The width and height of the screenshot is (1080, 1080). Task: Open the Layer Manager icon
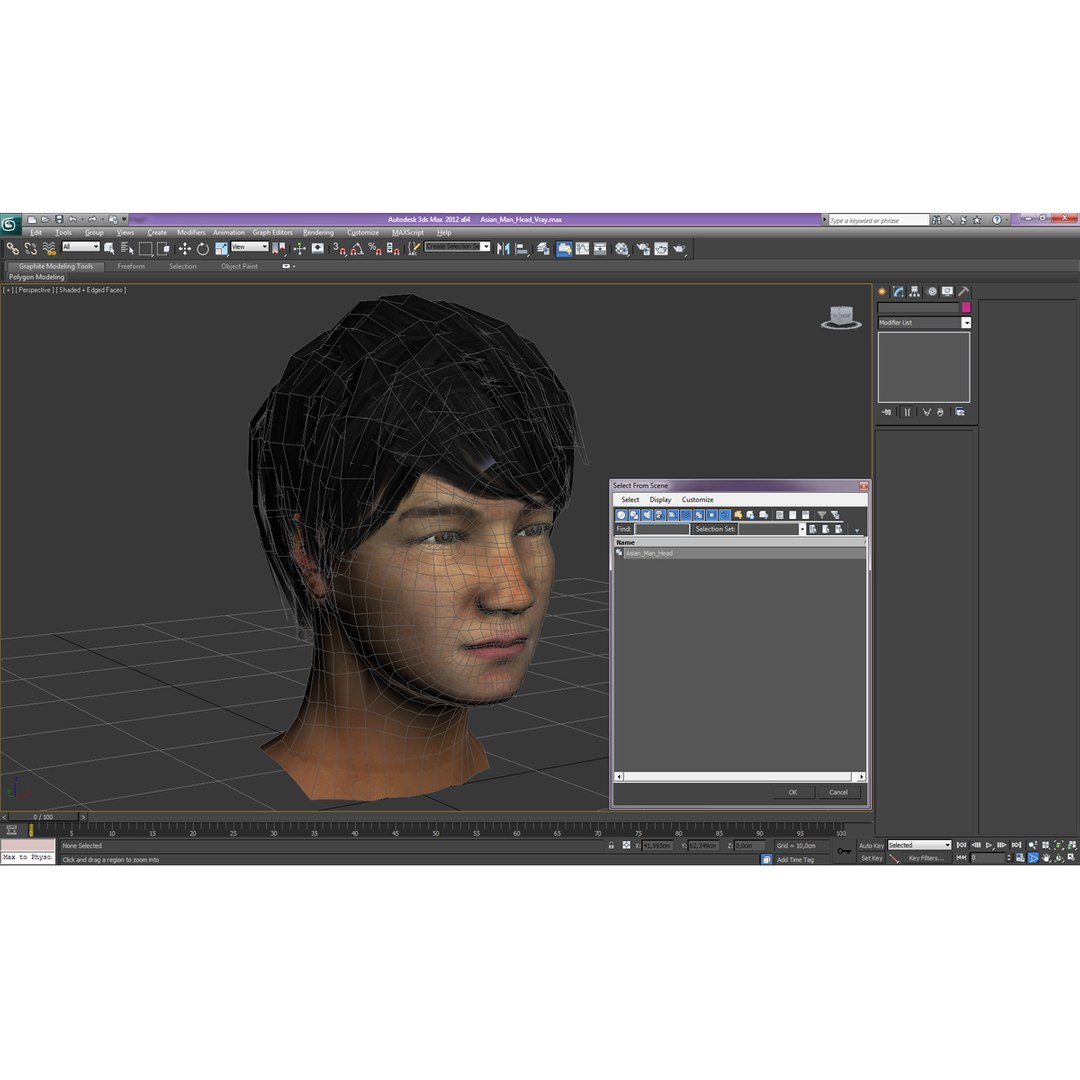pyautogui.click(x=543, y=249)
